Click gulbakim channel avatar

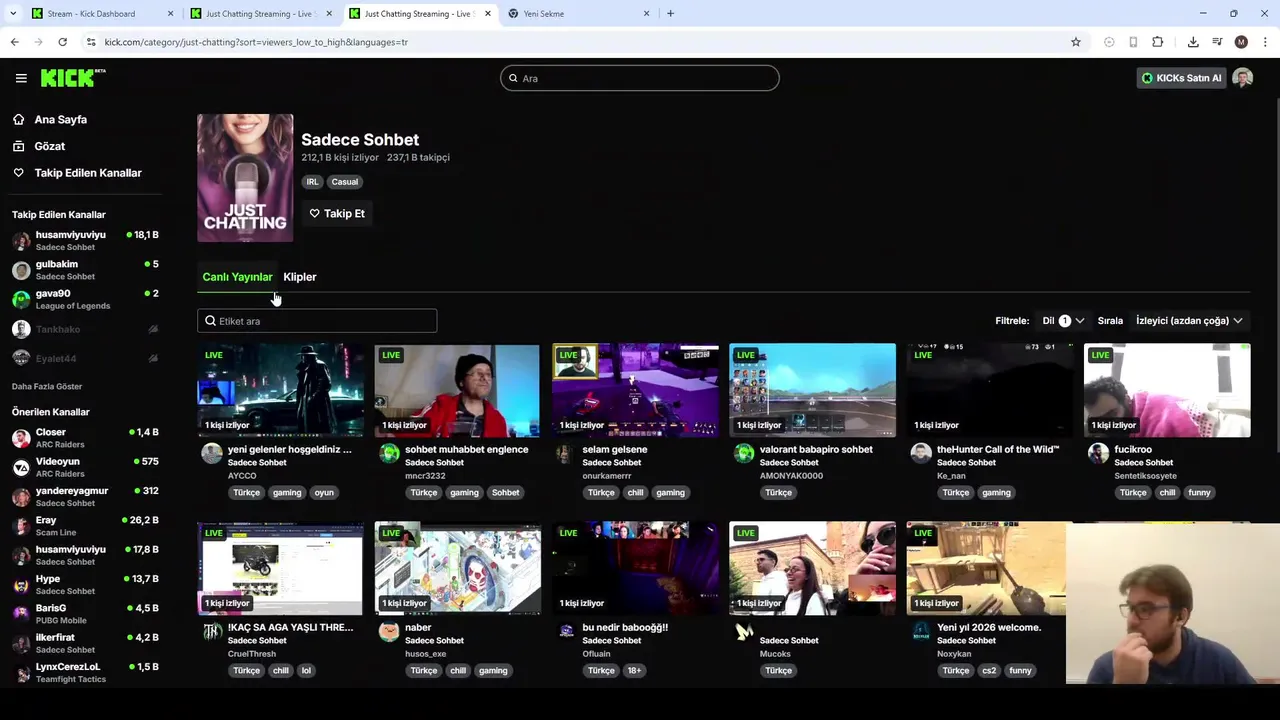point(21,270)
